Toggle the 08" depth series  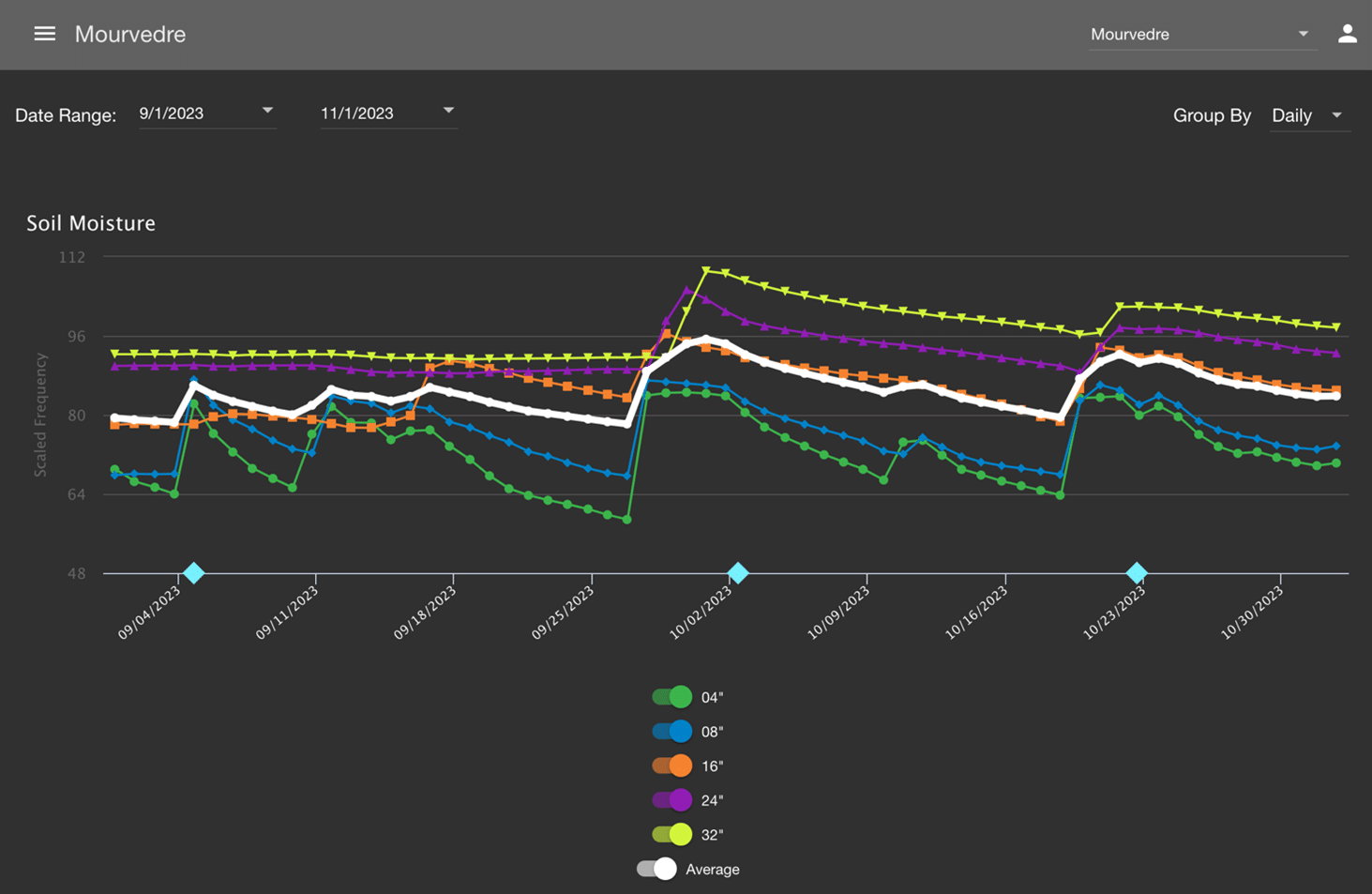point(672,732)
